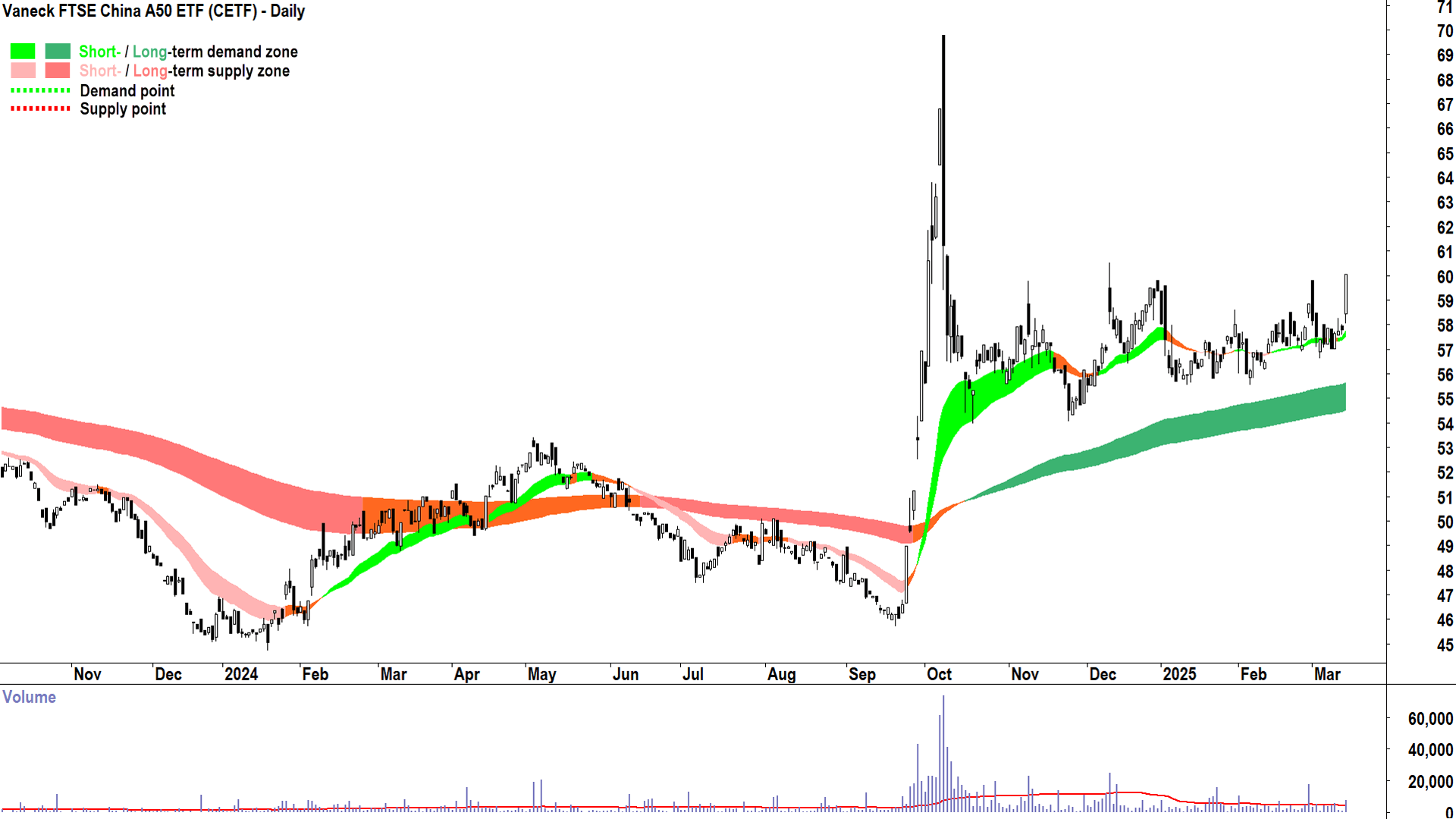Image resolution: width=1456 pixels, height=819 pixels.
Task: Click the 2025 label on the time axis
Action: coord(1179,674)
